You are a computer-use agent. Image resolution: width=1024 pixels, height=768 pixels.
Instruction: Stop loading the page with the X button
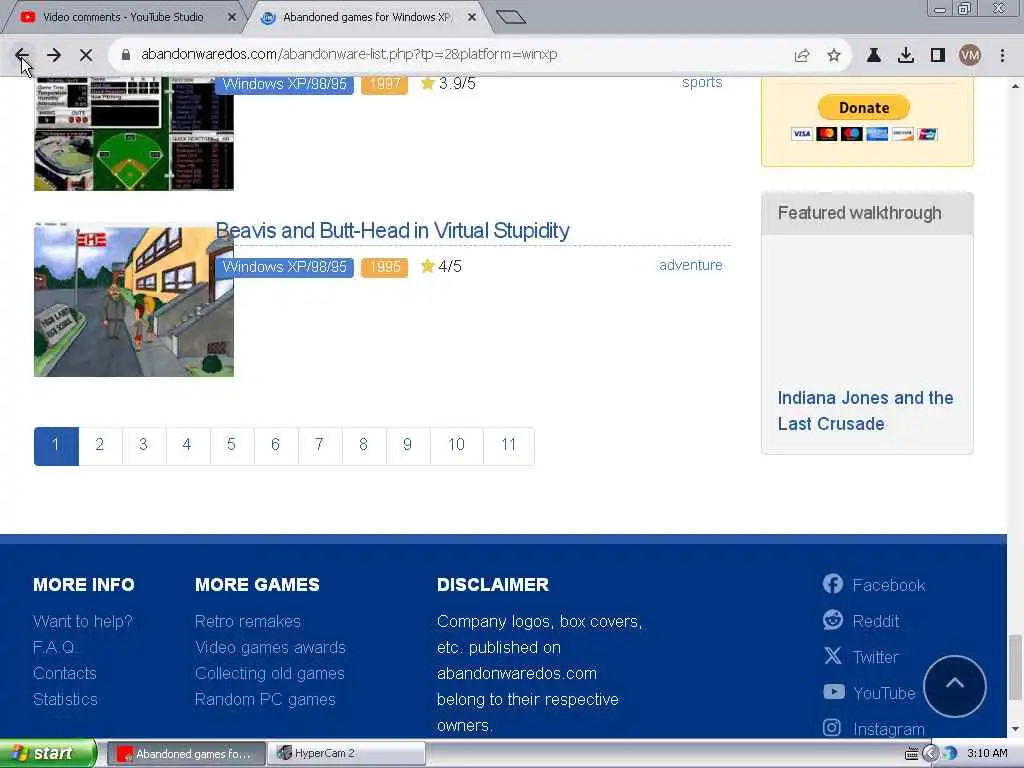tap(86, 55)
